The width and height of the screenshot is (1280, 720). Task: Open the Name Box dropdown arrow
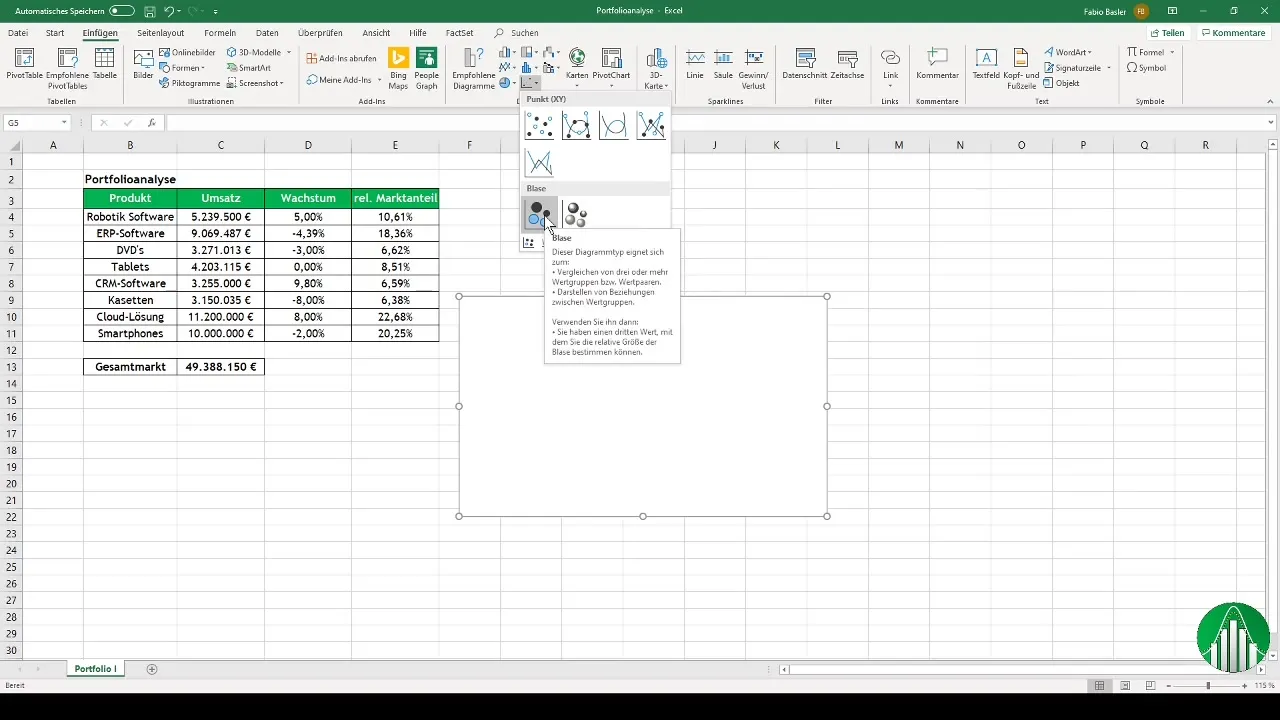(x=64, y=122)
